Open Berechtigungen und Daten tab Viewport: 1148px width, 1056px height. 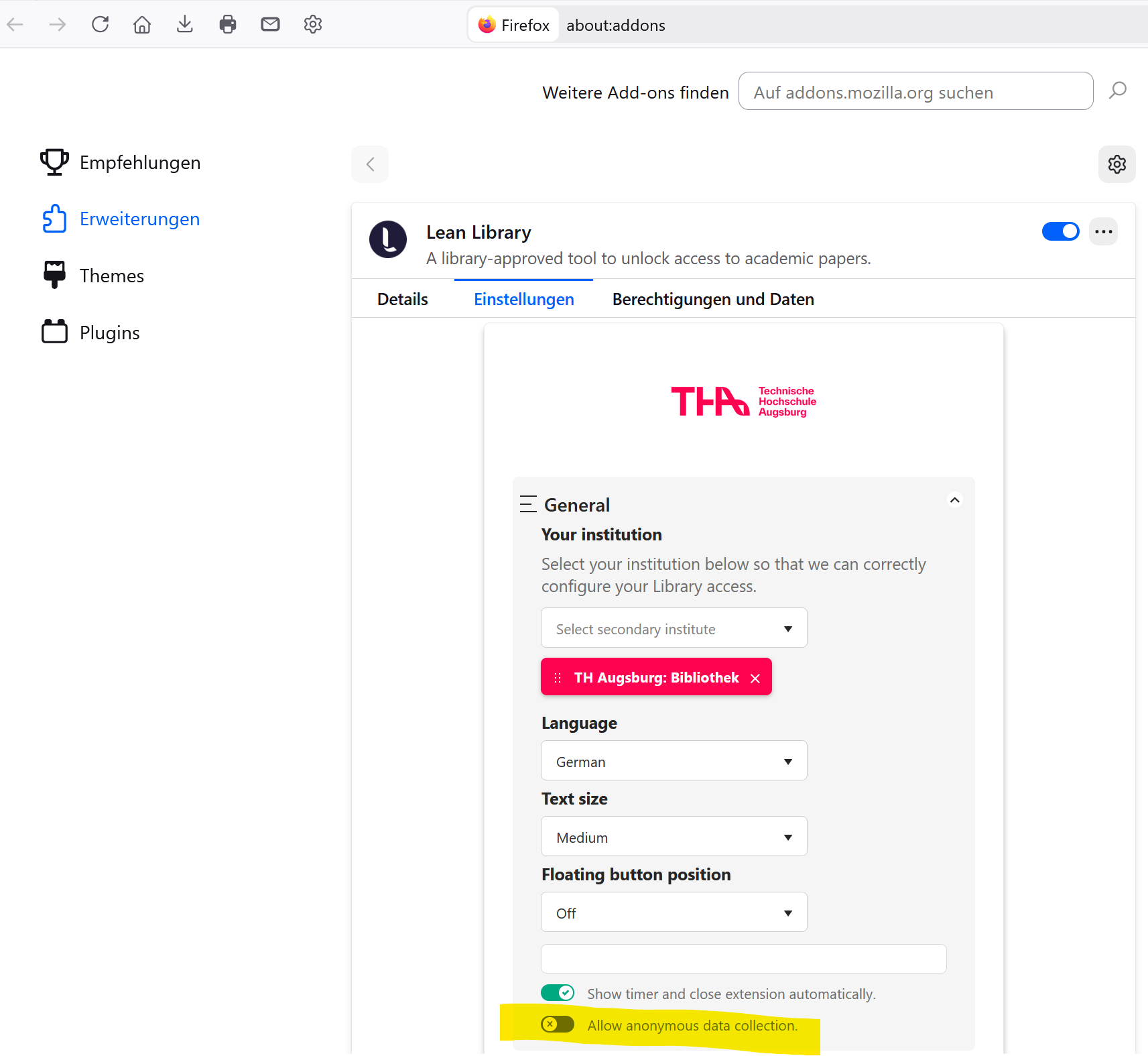(713, 300)
